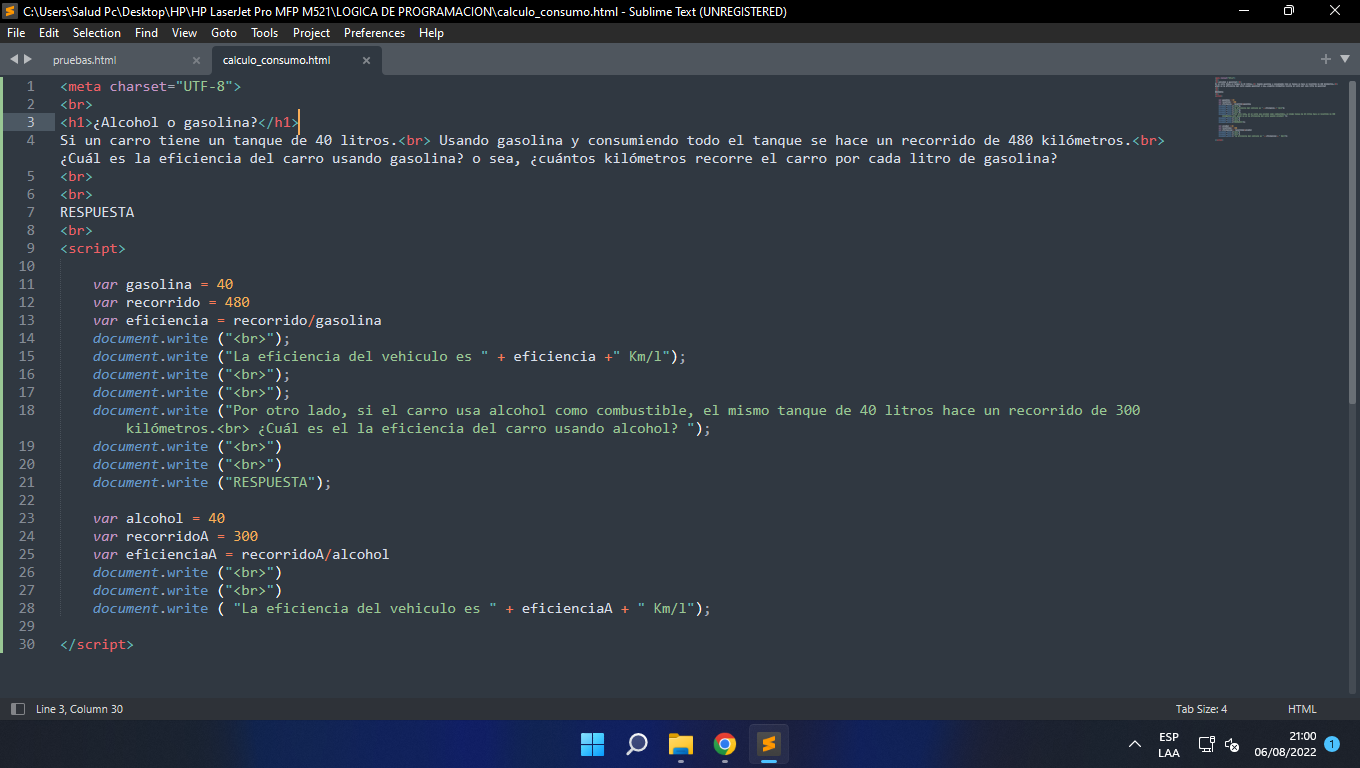Image resolution: width=1360 pixels, height=768 pixels.
Task: Minimize the Sublime Text window
Action: tap(1243, 11)
